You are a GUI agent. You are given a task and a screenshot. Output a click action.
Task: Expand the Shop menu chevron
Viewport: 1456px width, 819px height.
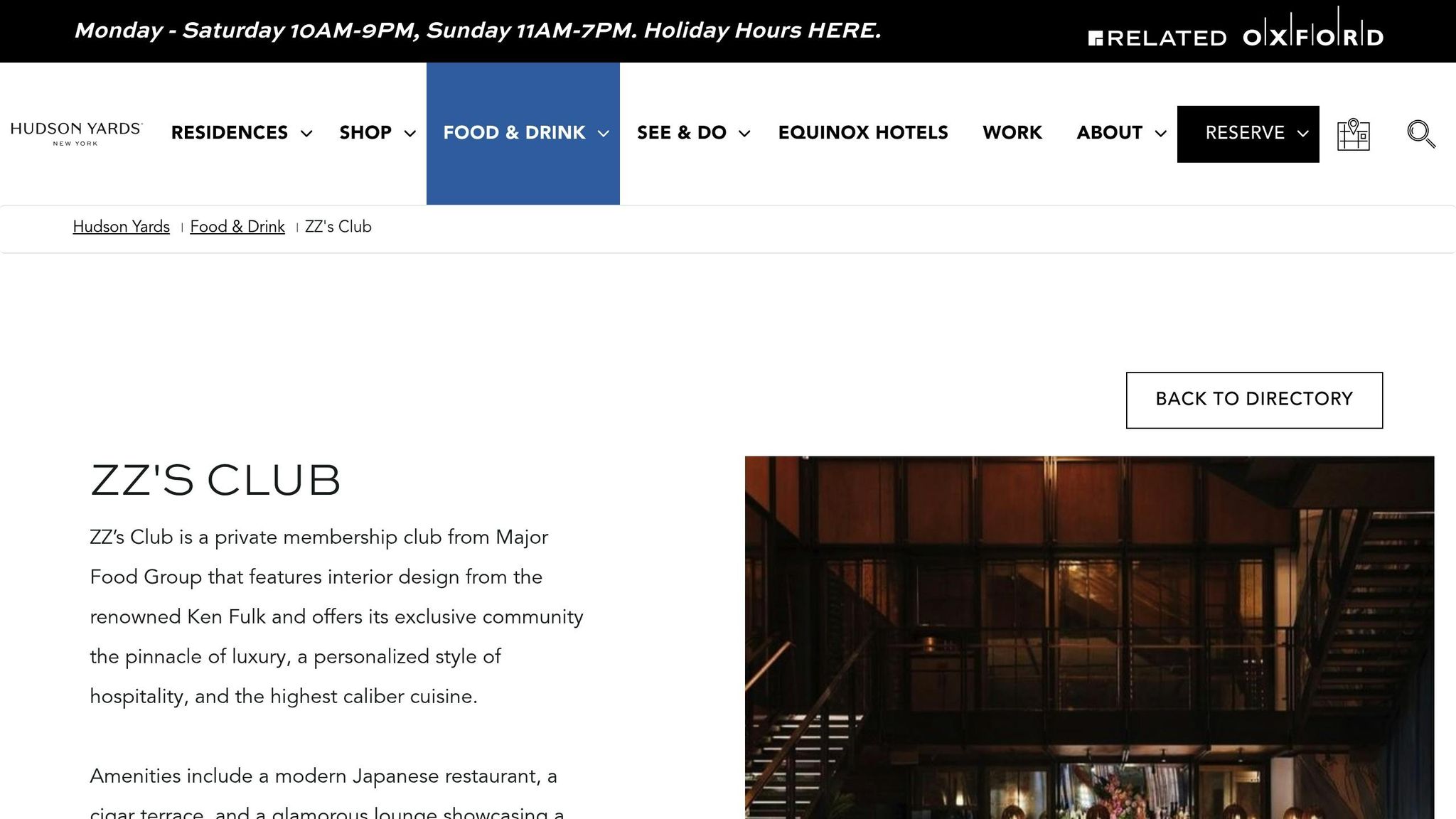[x=409, y=134]
